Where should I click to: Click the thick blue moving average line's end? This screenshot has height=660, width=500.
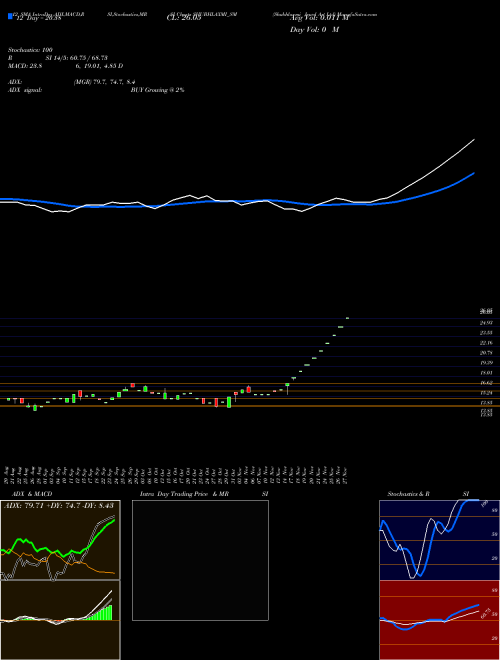(x=474, y=173)
